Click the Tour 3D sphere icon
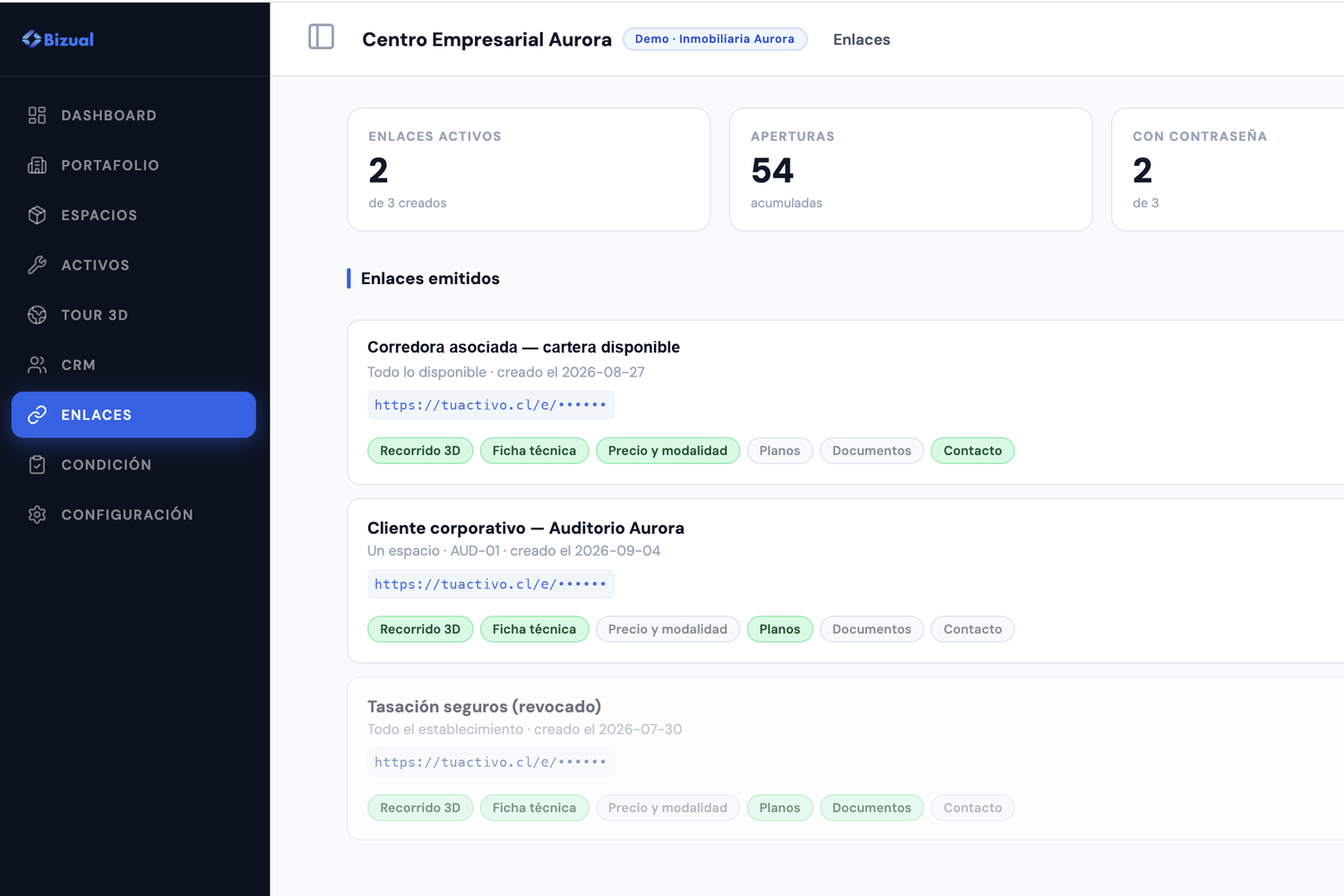The width and height of the screenshot is (1344, 896). pos(37,314)
